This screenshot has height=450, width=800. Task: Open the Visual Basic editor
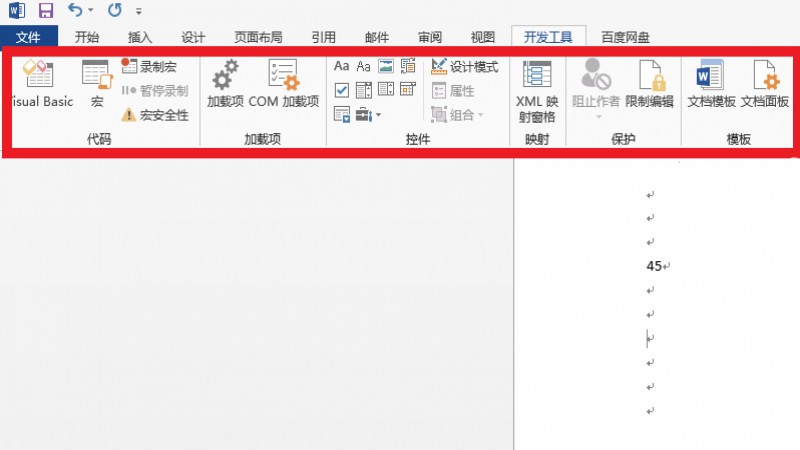point(38,84)
